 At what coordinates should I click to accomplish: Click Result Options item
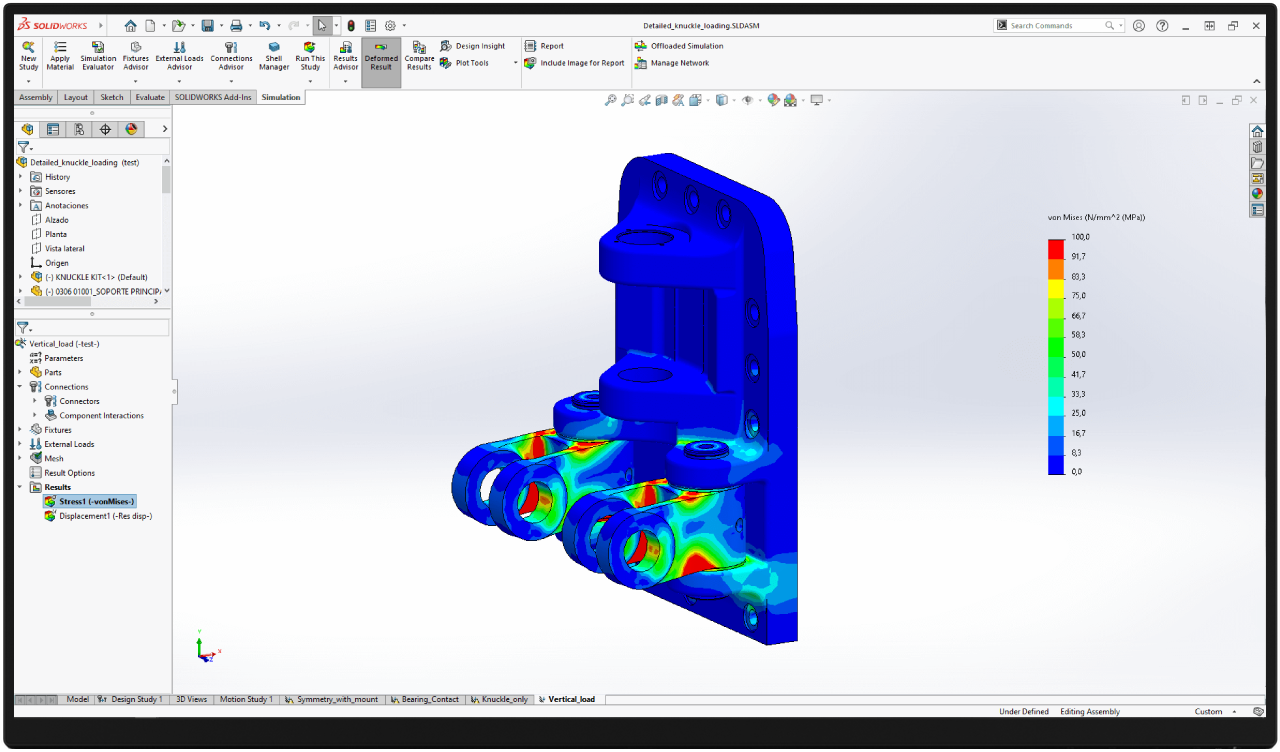click(x=63, y=473)
